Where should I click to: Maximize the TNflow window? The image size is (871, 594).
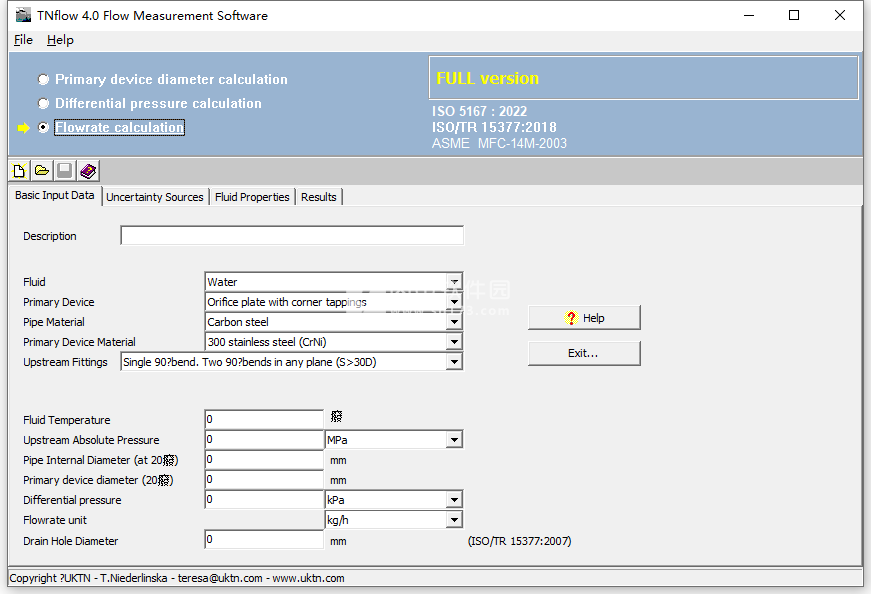[x=794, y=15]
